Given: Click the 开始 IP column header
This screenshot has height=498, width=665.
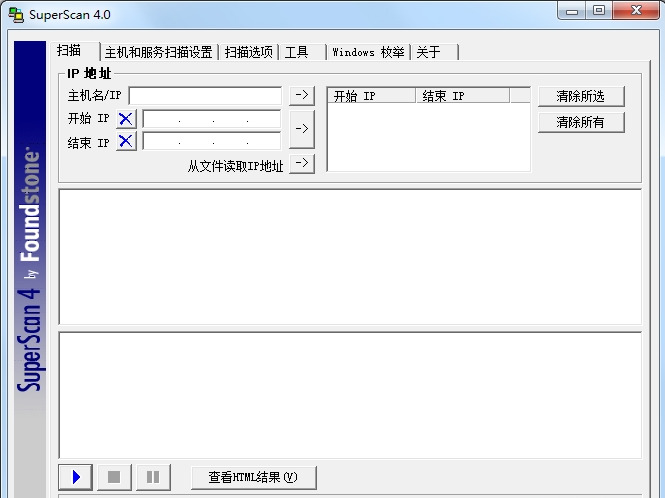Looking at the screenshot, I should 372,96.
